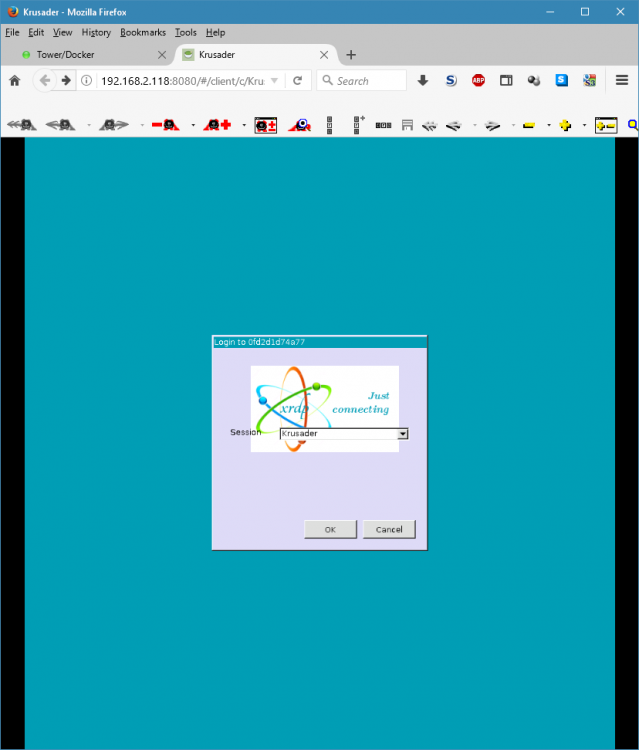The image size is (639, 750).
Task: Click the dark left-pointing wing icon
Action: [x=453, y=126]
